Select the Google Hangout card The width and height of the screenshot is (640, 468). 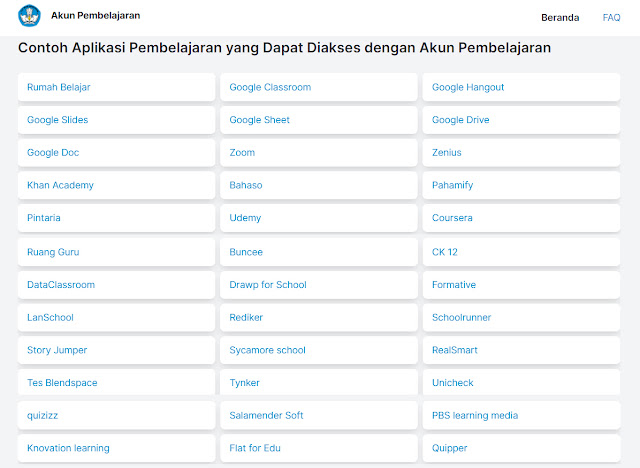[x=521, y=87]
